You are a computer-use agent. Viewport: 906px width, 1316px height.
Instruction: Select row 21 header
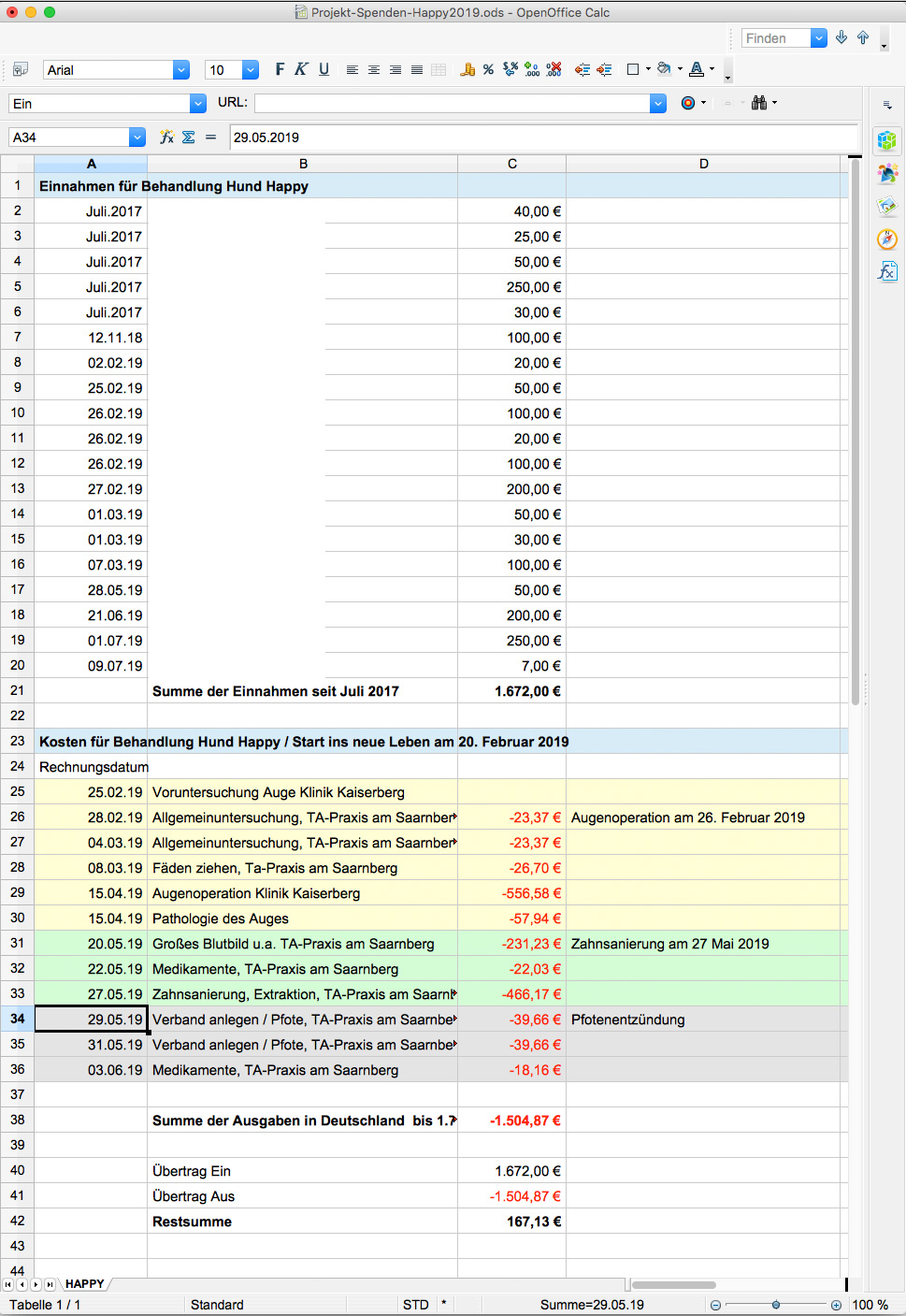(17, 690)
